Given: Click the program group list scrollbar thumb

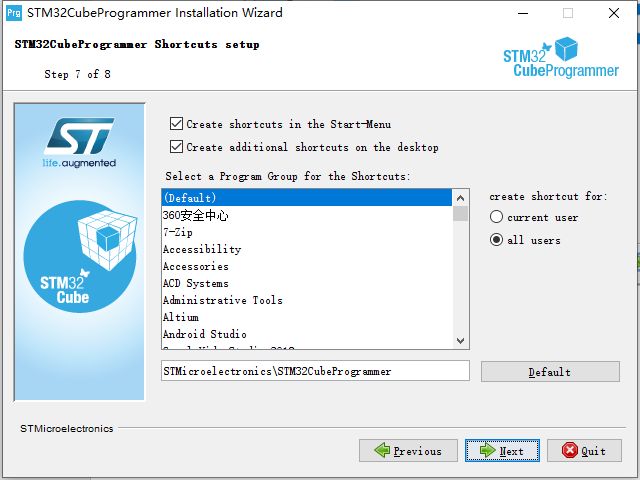Looking at the screenshot, I should pos(460,213).
